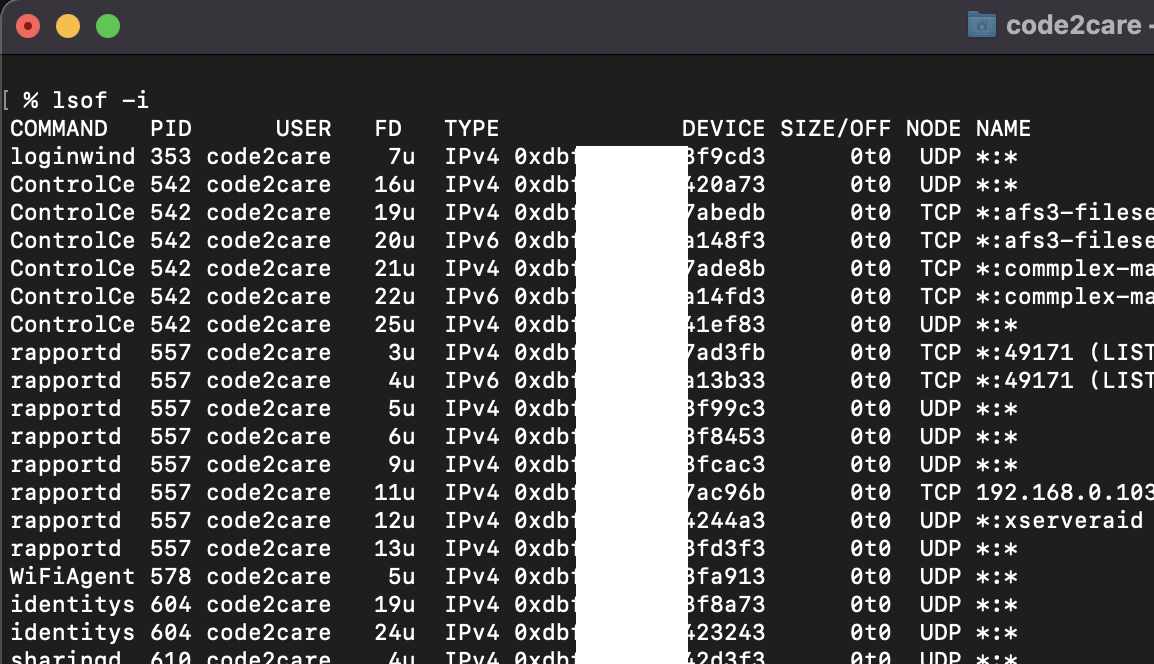
Task: Click the COMMAND column header text
Action: (59, 128)
